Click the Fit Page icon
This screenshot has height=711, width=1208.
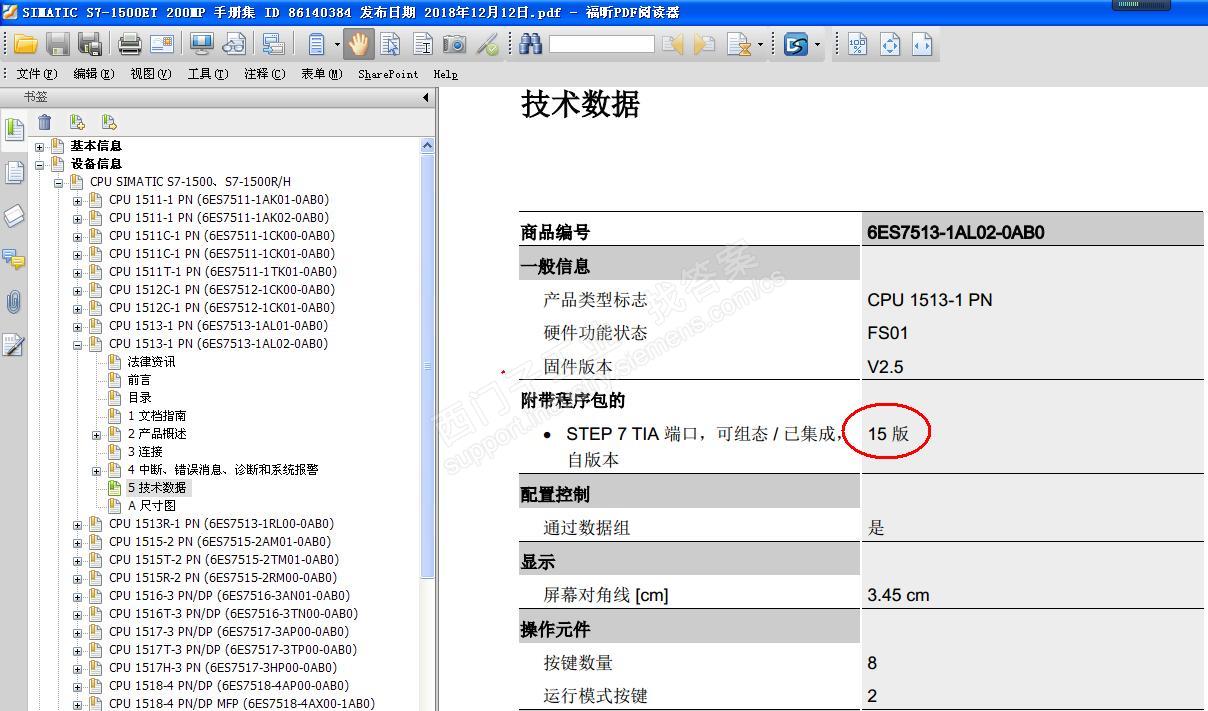pyautogui.click(x=890, y=44)
